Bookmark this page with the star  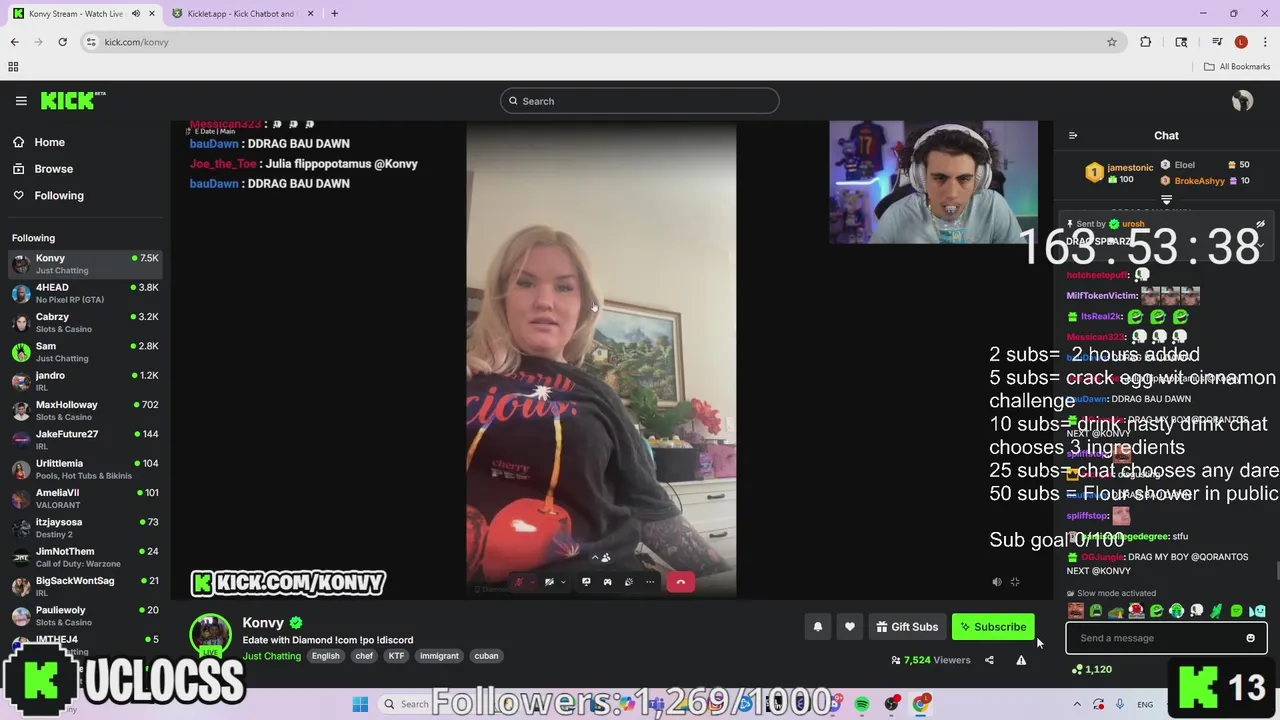click(1111, 42)
